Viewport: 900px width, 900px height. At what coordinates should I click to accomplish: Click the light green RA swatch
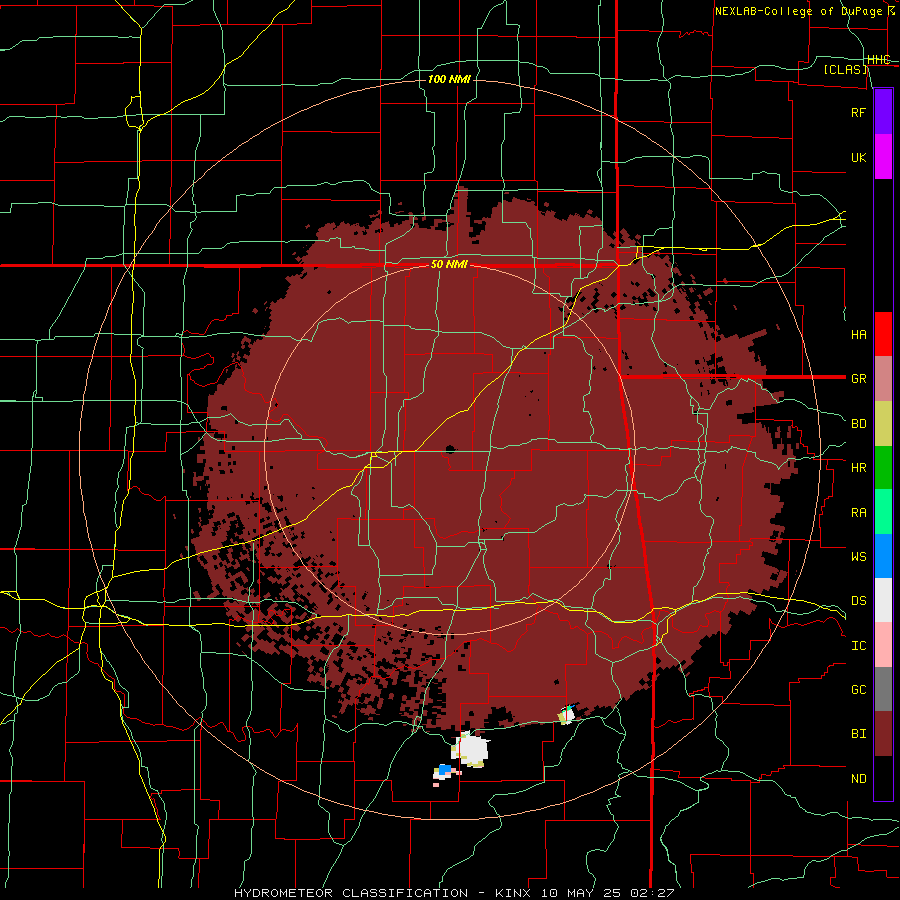pos(883,512)
